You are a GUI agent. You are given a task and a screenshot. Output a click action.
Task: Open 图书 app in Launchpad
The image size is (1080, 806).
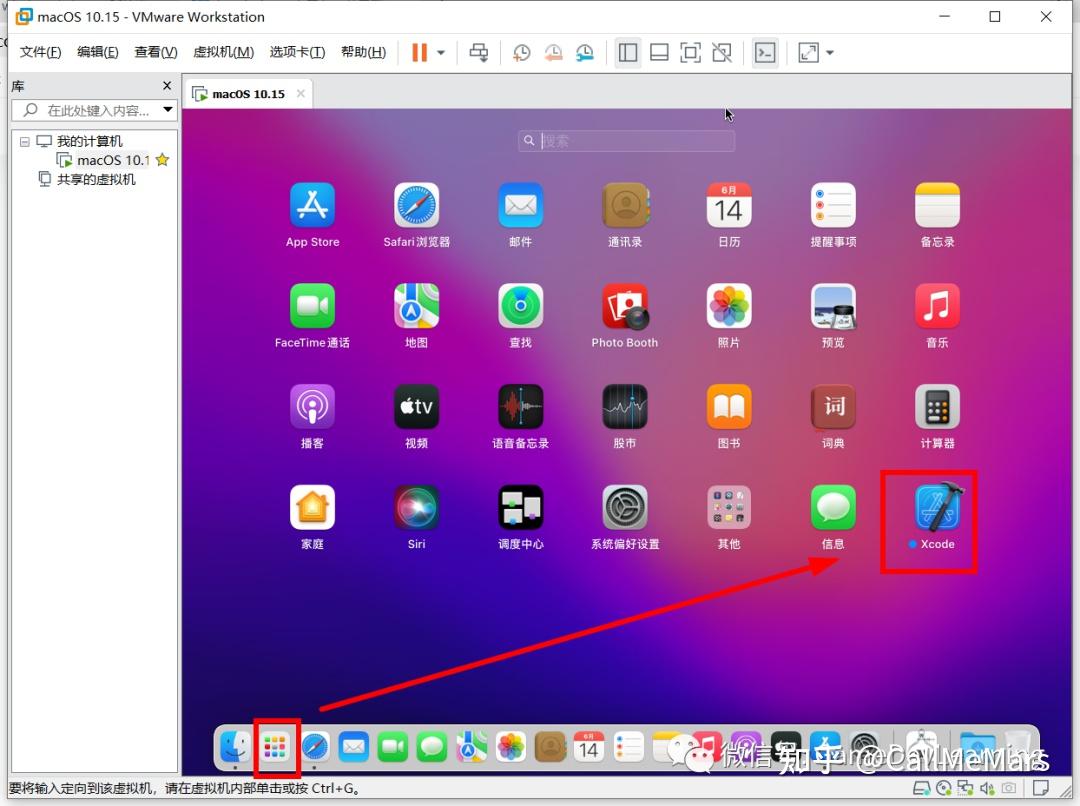729,406
